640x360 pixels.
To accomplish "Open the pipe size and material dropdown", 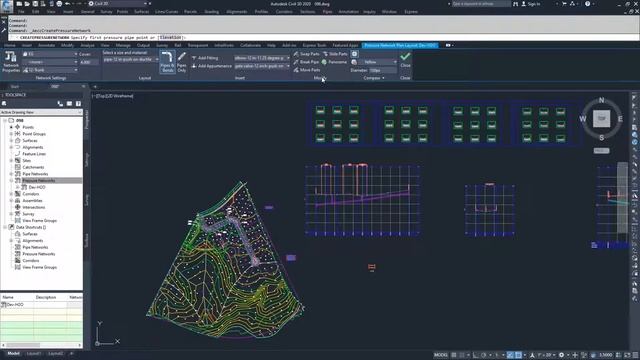I will click(131, 60).
